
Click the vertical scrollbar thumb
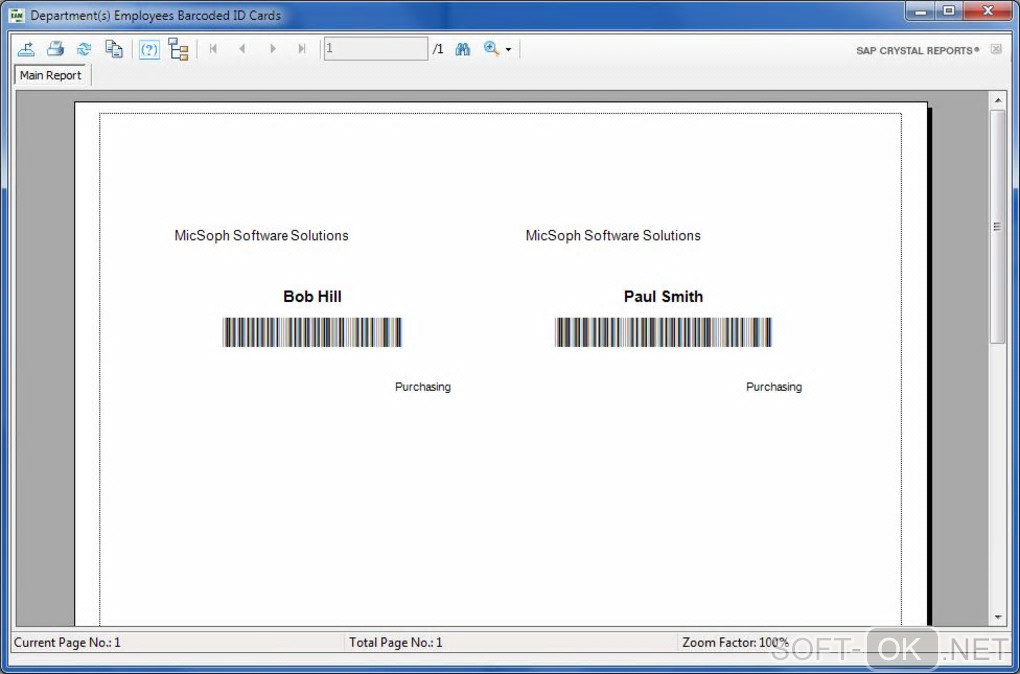coord(997,226)
